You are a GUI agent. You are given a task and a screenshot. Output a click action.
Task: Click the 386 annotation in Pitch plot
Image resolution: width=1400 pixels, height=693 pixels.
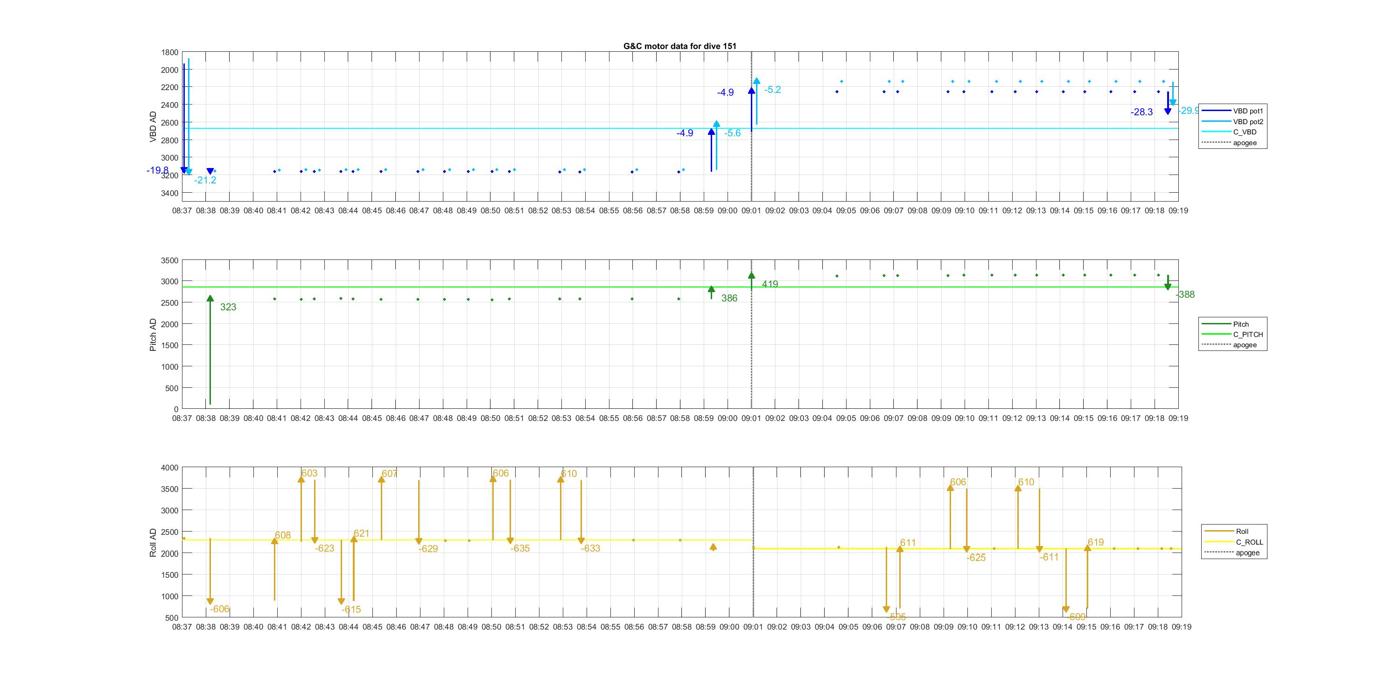pyautogui.click(x=729, y=298)
